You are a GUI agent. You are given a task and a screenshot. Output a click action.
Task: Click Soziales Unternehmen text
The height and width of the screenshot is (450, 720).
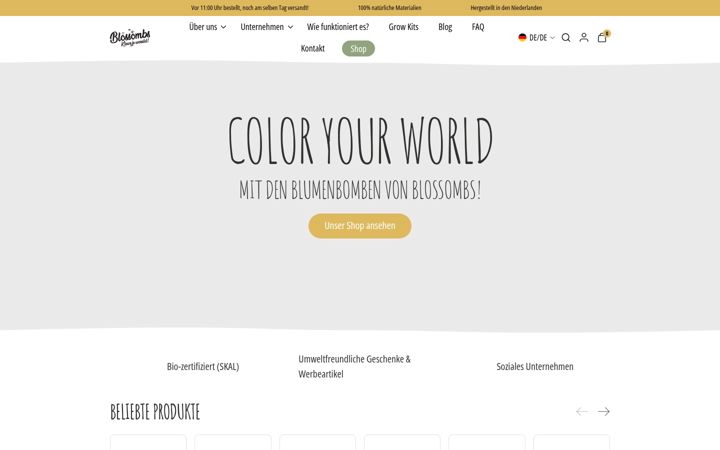[x=535, y=366]
